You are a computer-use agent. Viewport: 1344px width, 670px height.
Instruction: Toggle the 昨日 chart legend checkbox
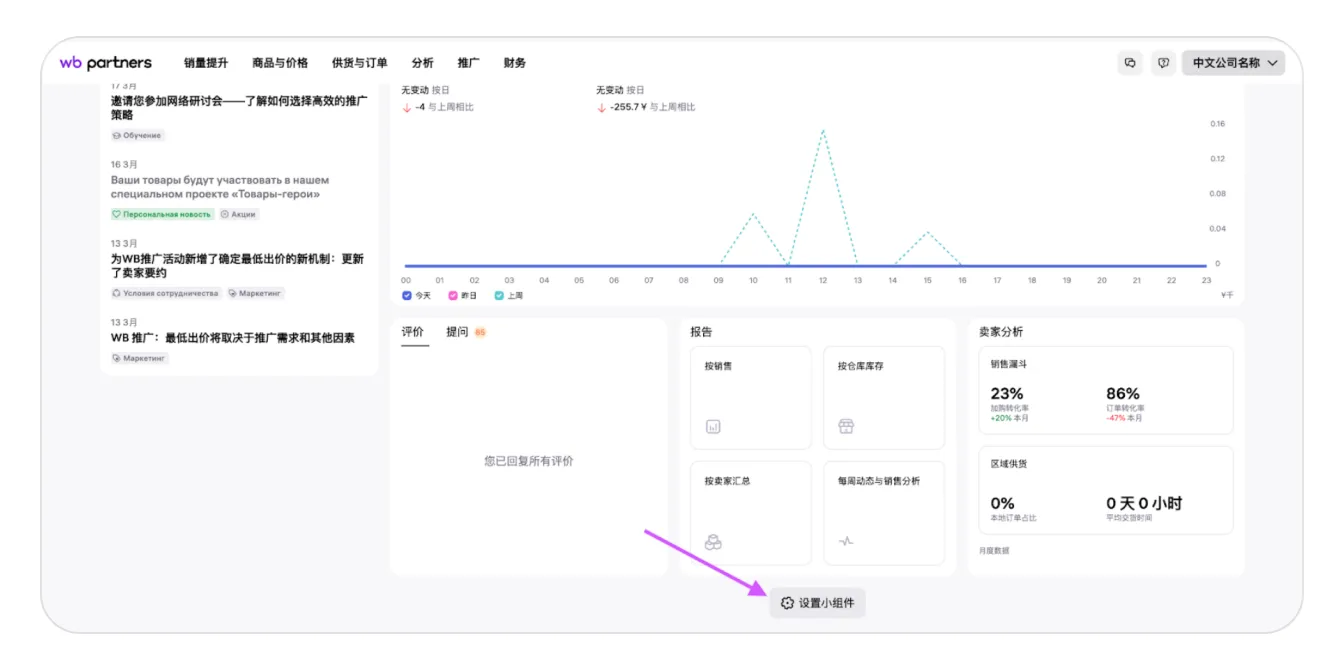[453, 296]
